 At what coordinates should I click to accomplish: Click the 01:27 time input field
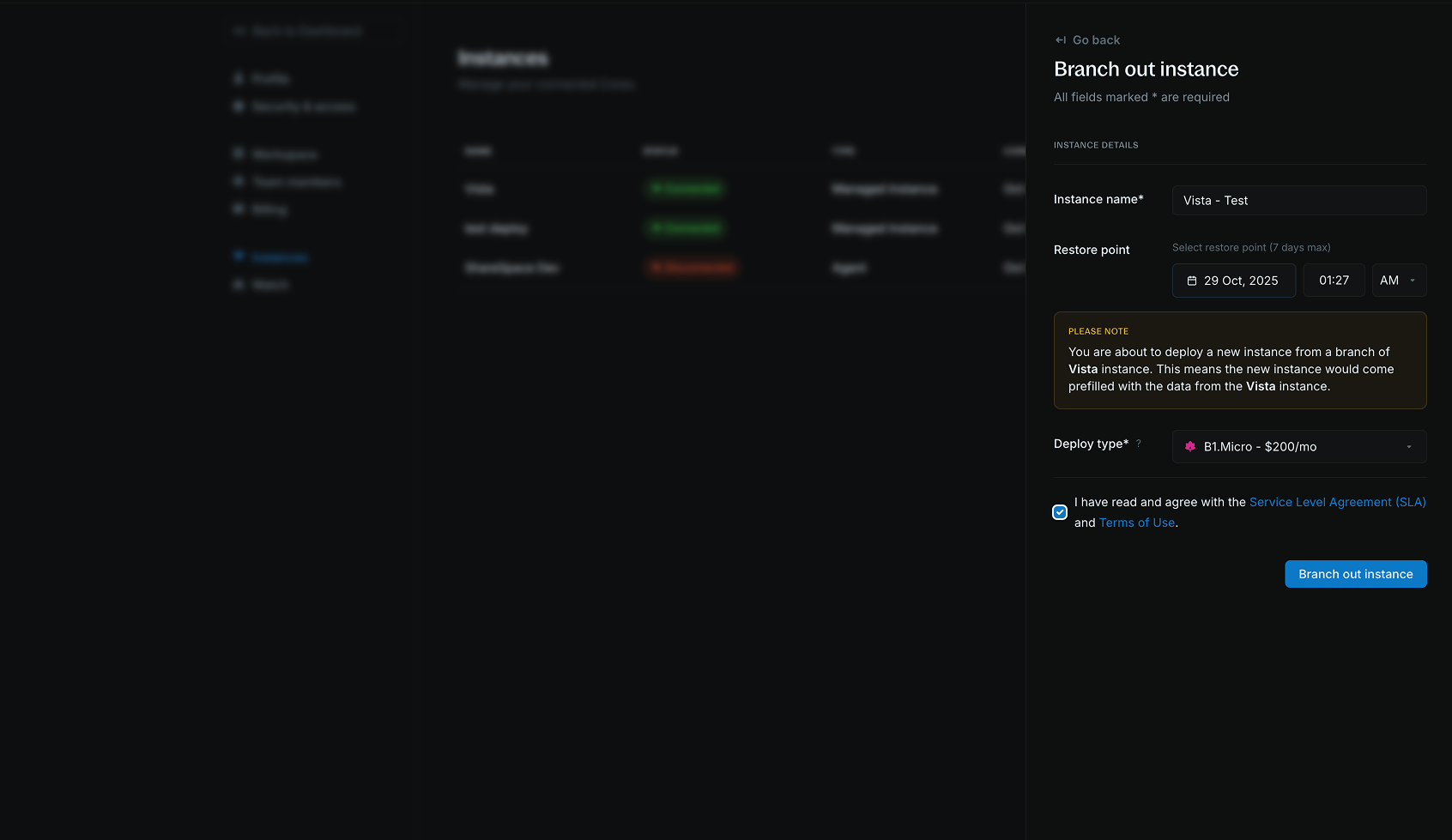1334,280
